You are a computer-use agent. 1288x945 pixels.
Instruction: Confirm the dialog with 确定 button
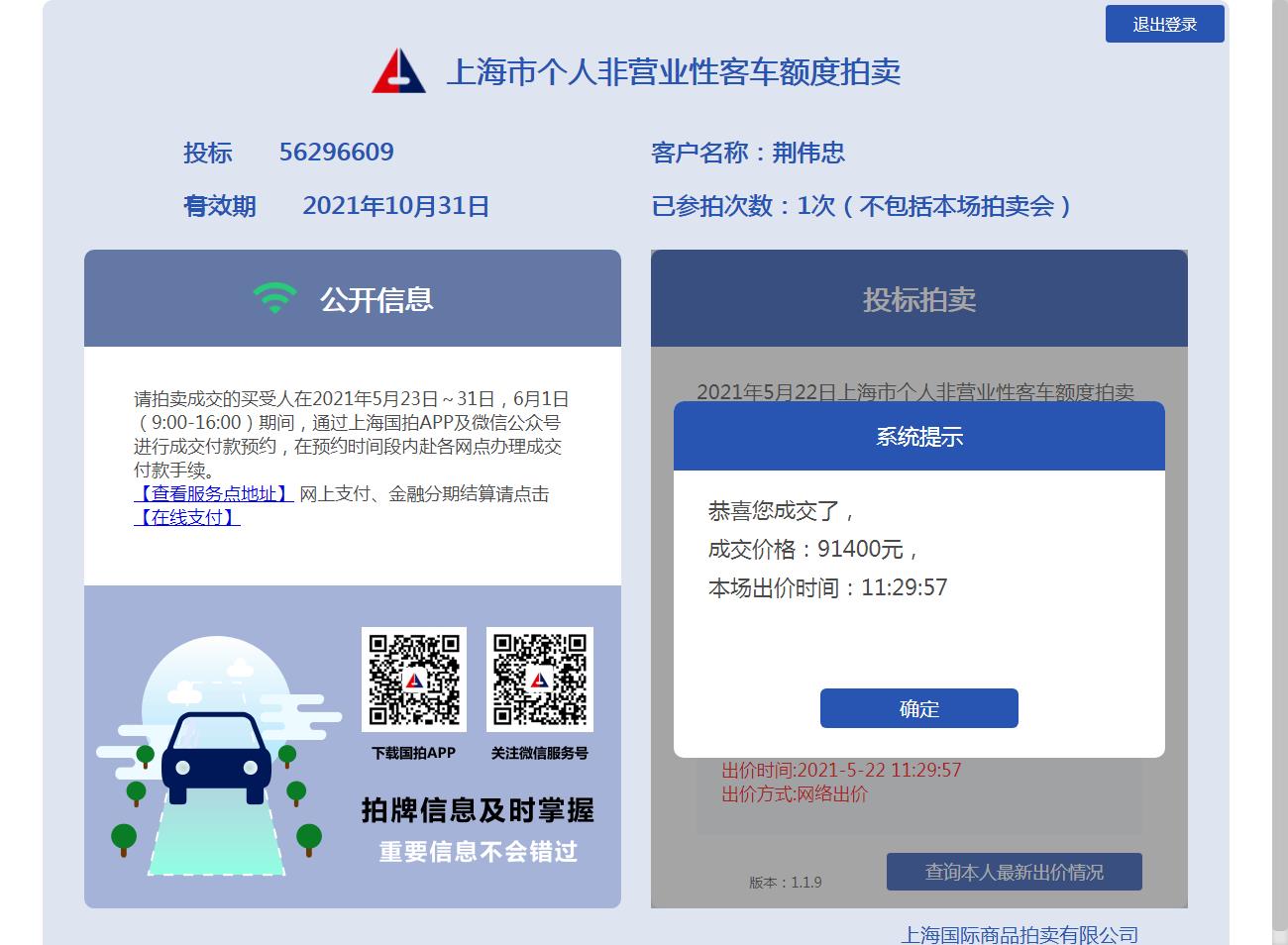[x=918, y=708]
